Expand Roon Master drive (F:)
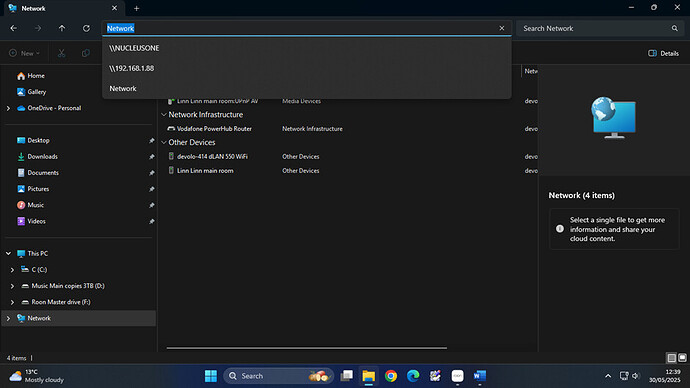This screenshot has height=388, width=690. (x=12, y=302)
